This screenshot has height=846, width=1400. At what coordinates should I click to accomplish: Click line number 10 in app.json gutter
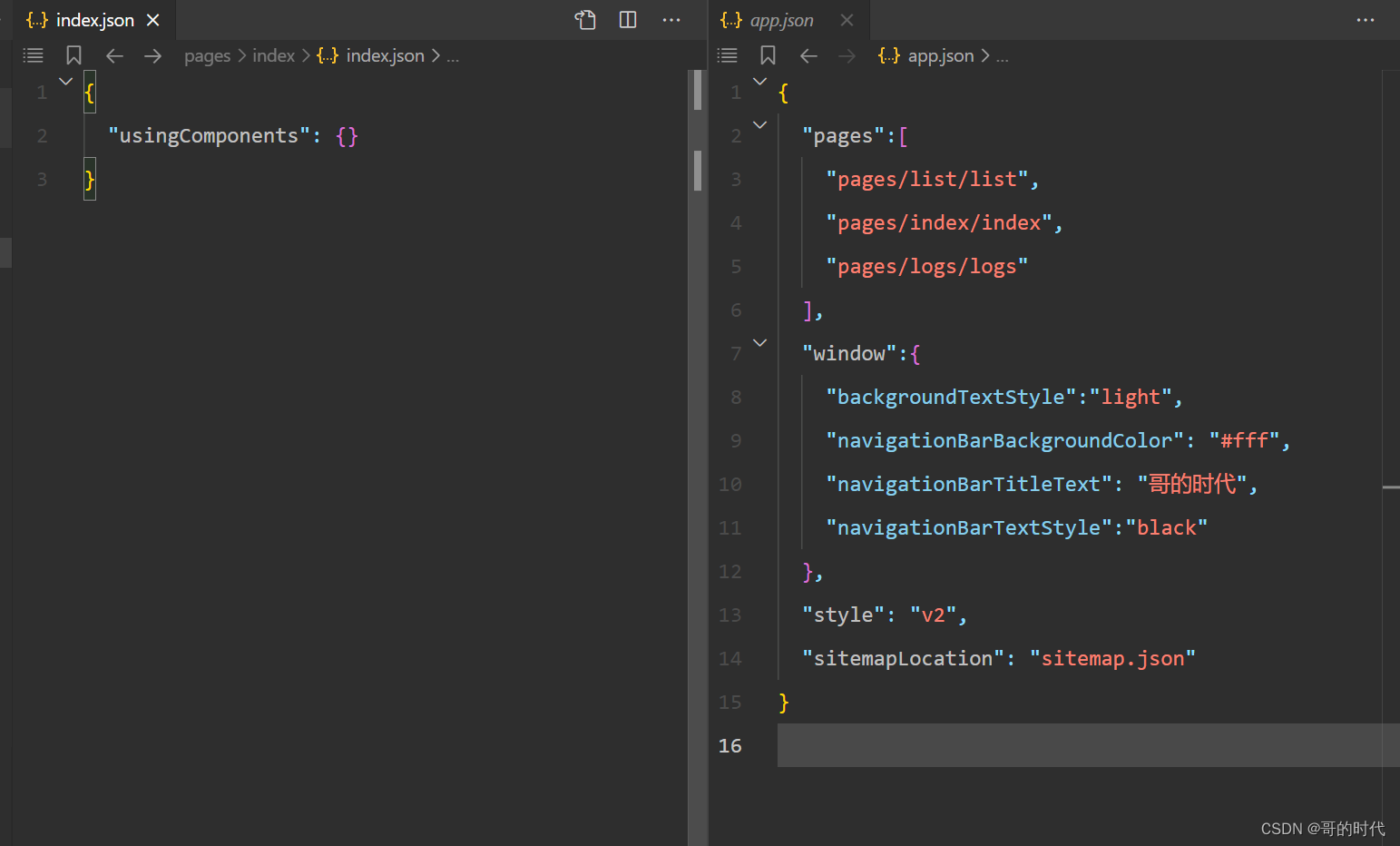[x=730, y=485]
